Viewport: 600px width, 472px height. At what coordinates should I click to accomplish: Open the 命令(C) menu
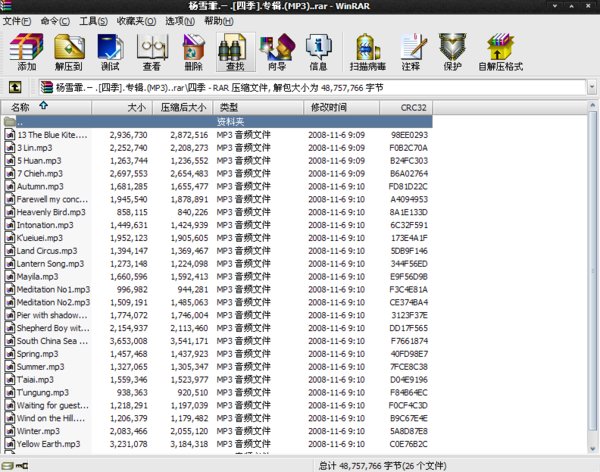[55, 21]
